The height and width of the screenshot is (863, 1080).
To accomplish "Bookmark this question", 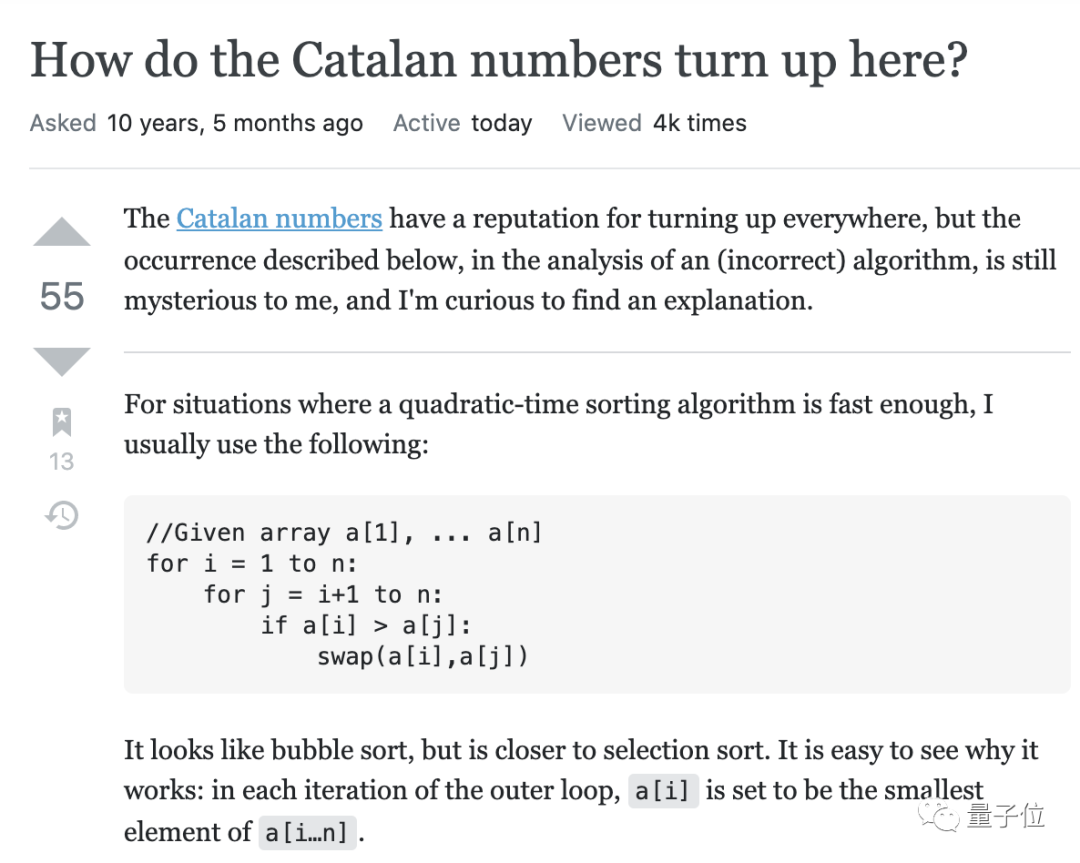I will coord(61,422).
